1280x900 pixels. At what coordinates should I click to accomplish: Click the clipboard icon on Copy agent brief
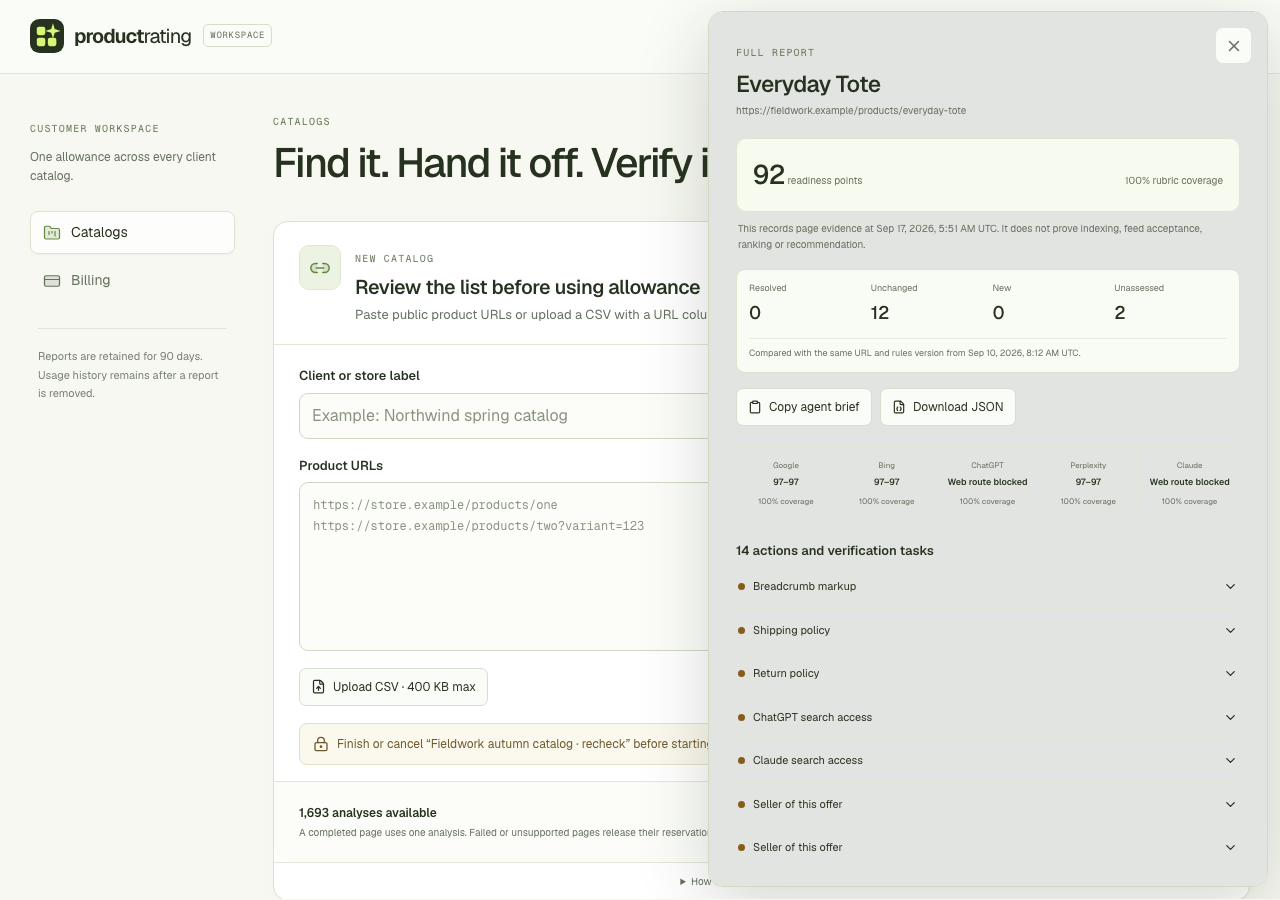click(755, 407)
